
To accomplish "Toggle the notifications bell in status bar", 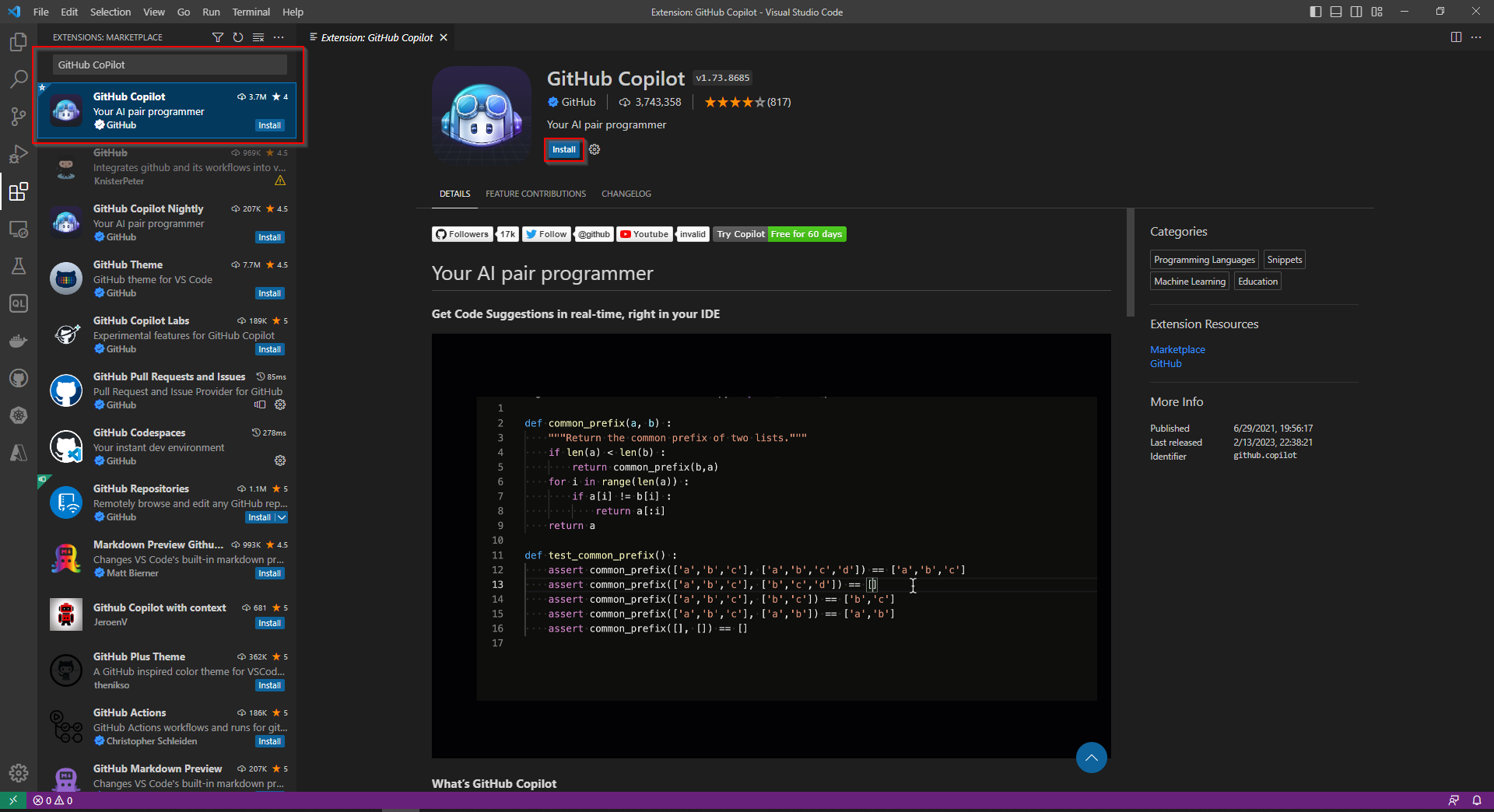I will coord(1478,800).
